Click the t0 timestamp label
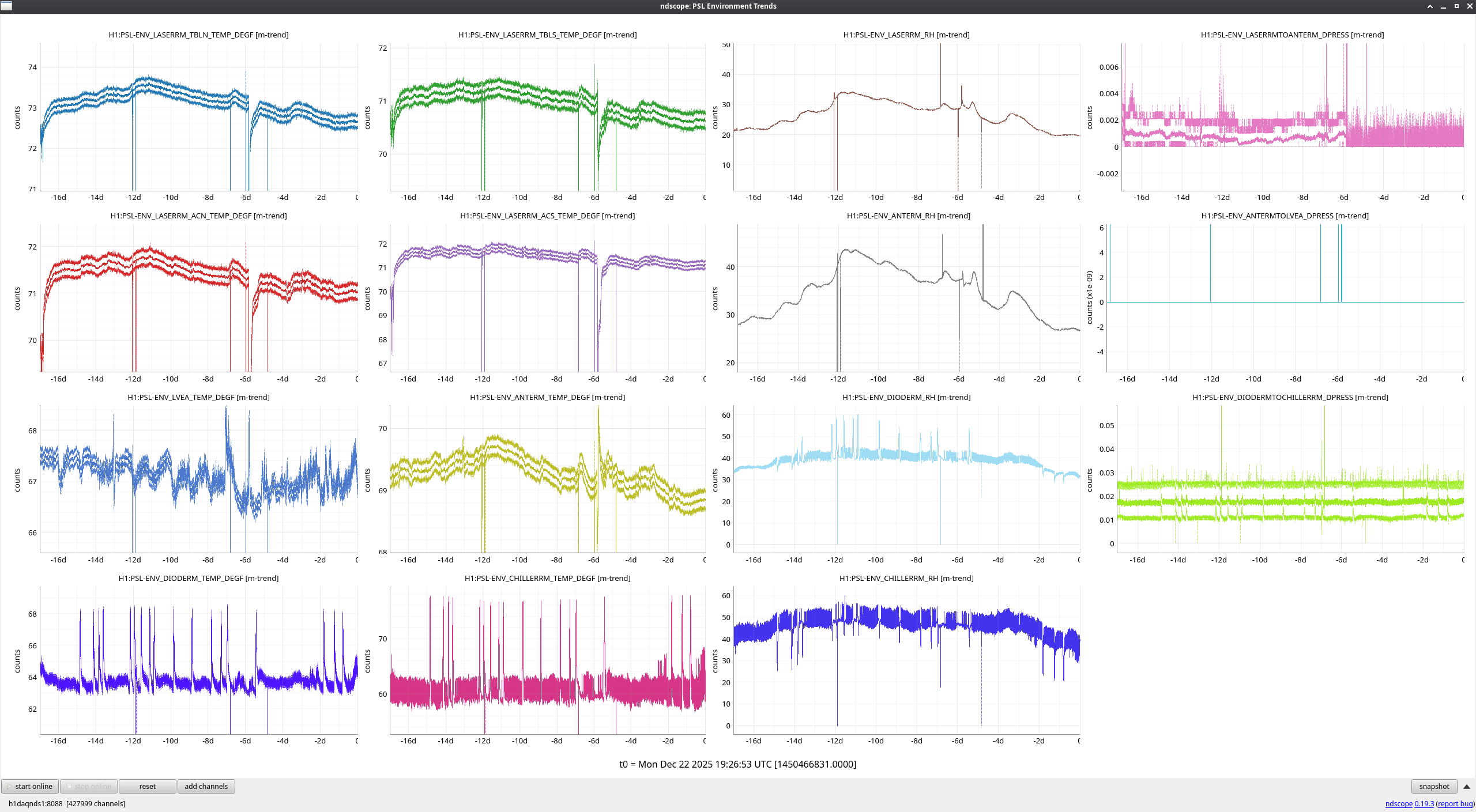1476x812 pixels. click(x=737, y=764)
